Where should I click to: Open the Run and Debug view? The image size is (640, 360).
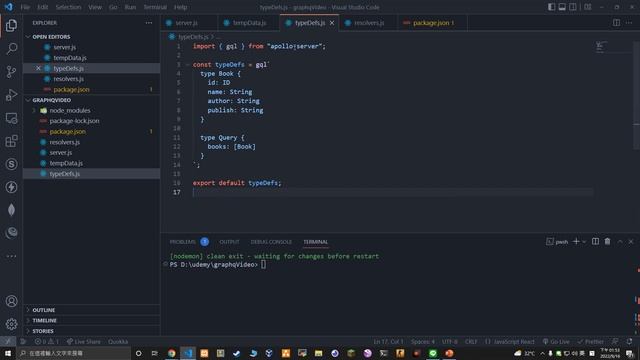pos(11,95)
